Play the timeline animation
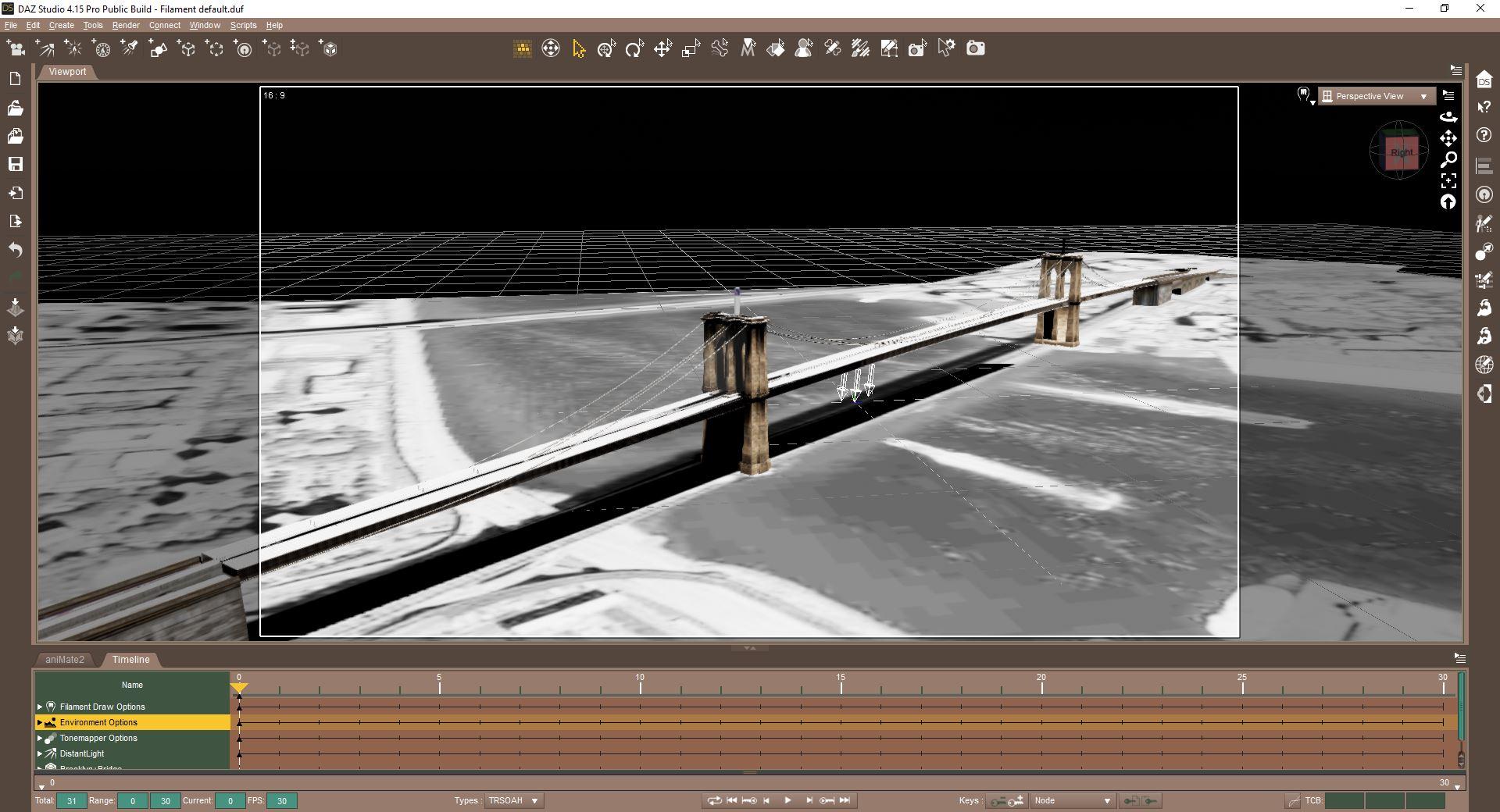 787,800
